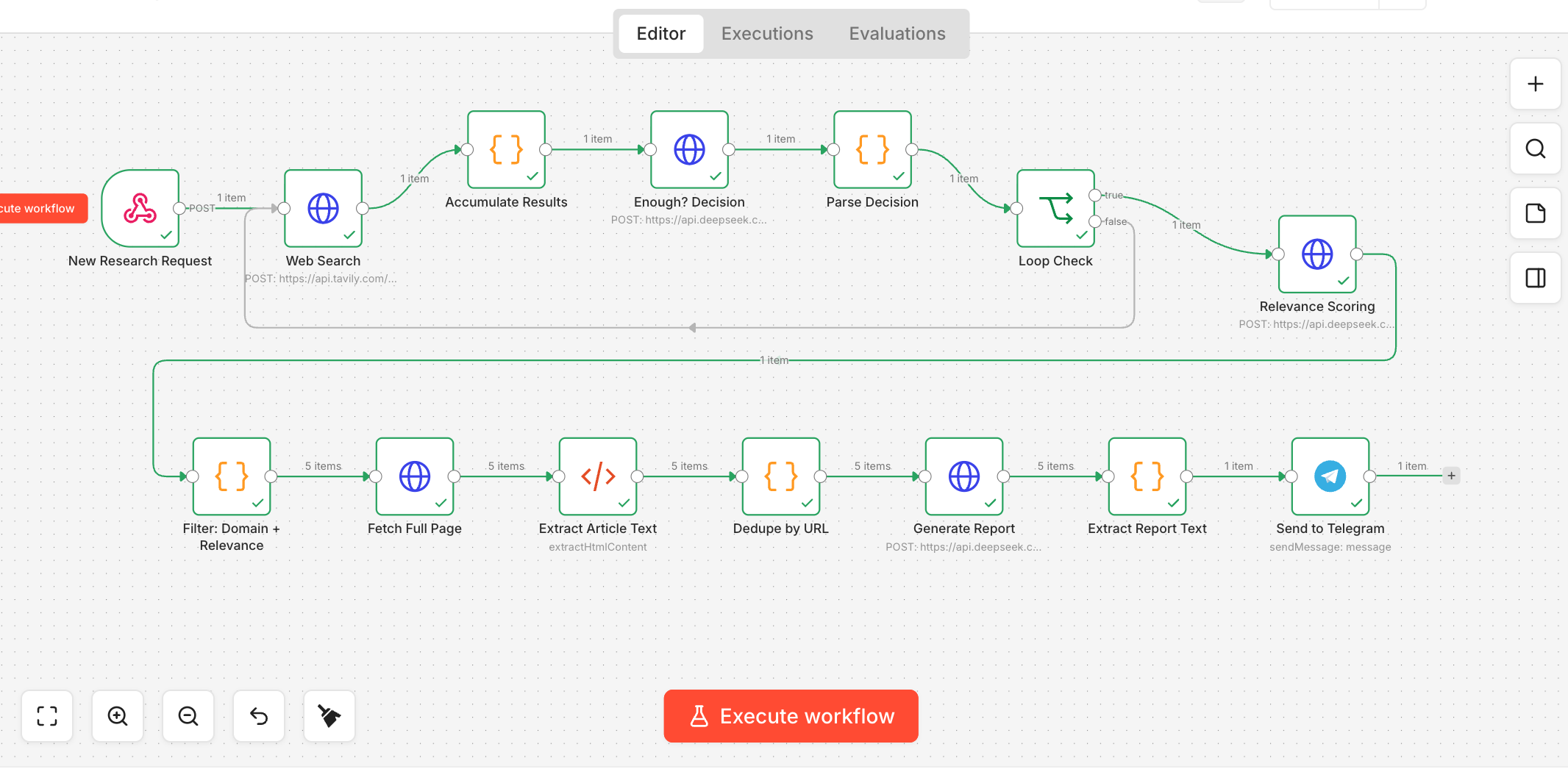Click the '5 items' label after Fetch Full Page
The height and width of the screenshot is (769, 1568).
(x=506, y=466)
